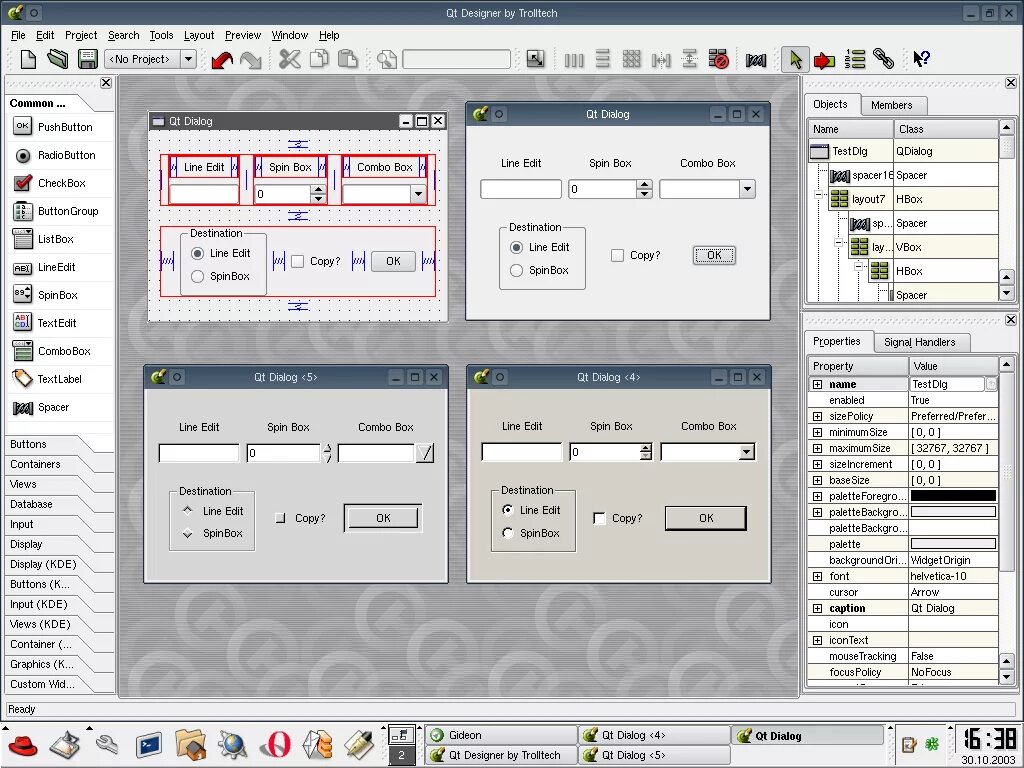Screen dimensions: 1024x768
Task: Expand the sizePolicy property
Action: pyautogui.click(x=817, y=417)
